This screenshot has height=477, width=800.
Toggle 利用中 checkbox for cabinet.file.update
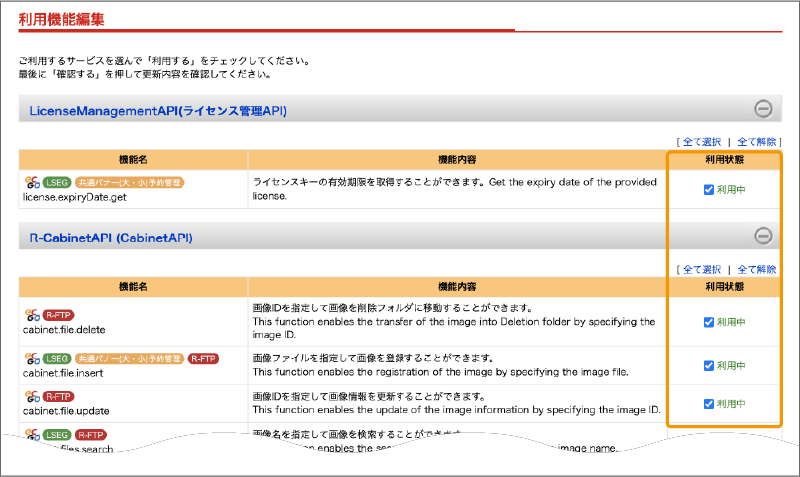pos(709,404)
